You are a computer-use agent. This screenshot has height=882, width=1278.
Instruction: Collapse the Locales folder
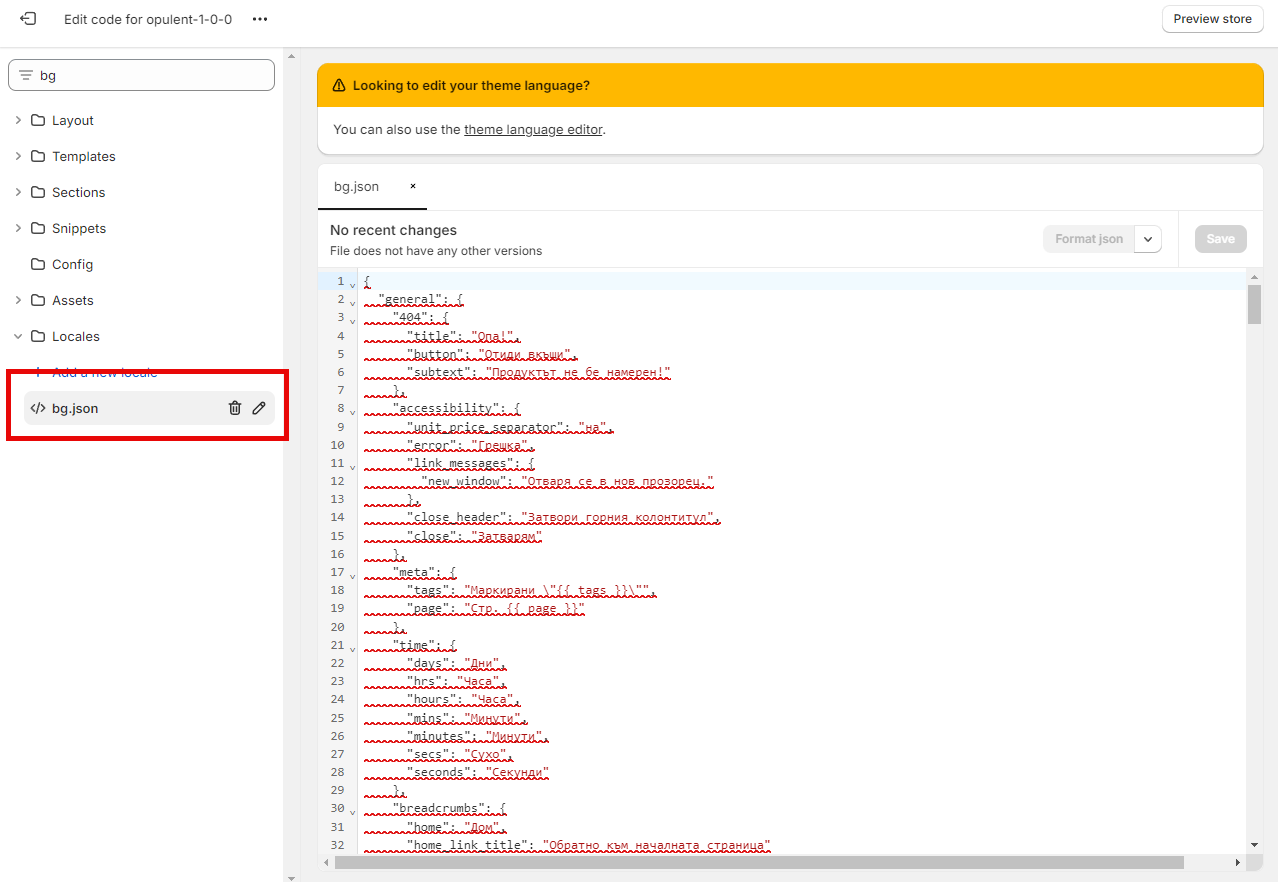click(18, 336)
